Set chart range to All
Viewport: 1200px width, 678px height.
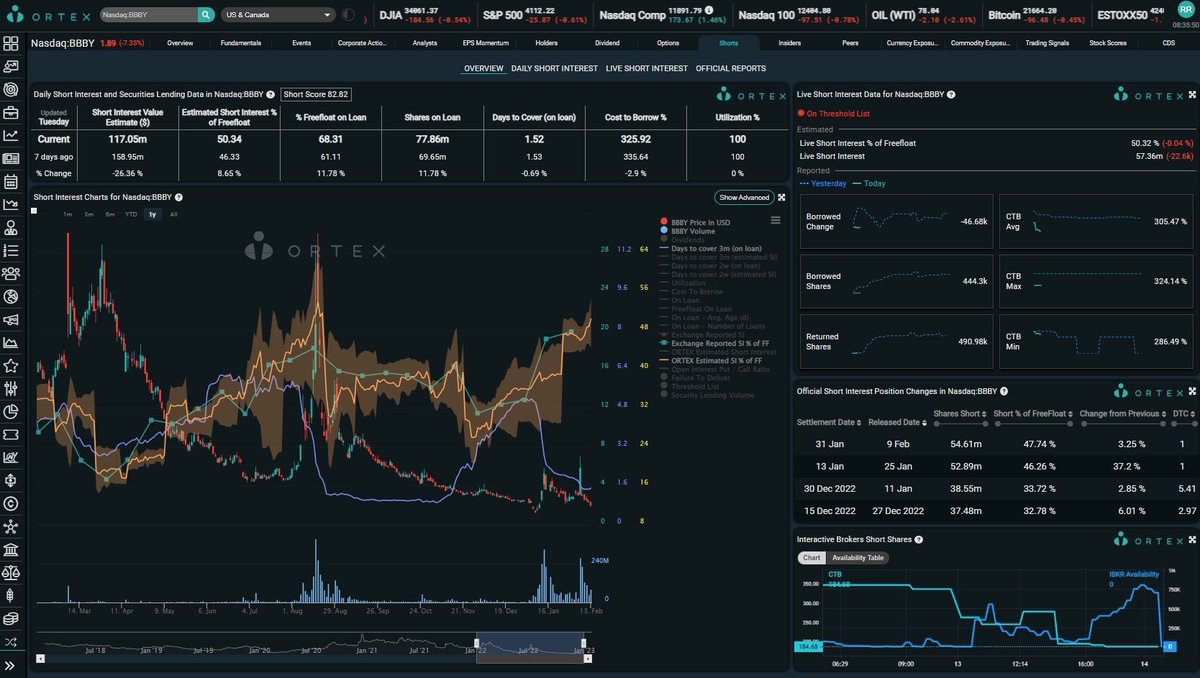174,214
